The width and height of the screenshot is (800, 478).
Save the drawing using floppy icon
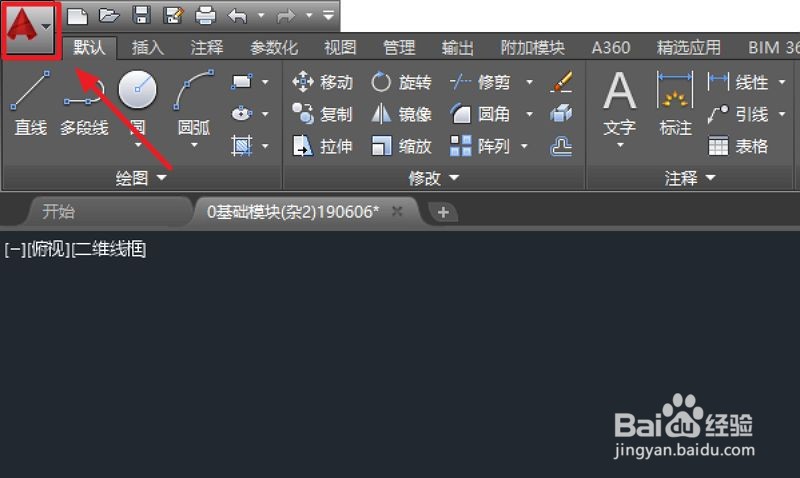coord(141,15)
